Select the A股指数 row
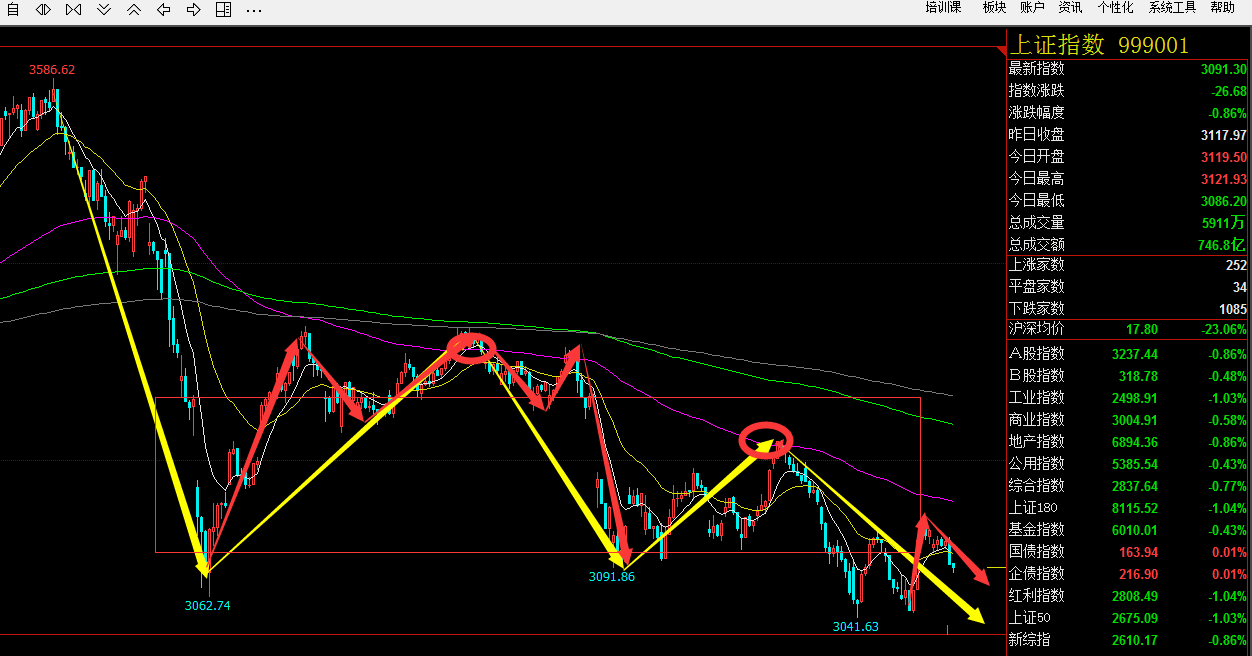 click(1128, 354)
